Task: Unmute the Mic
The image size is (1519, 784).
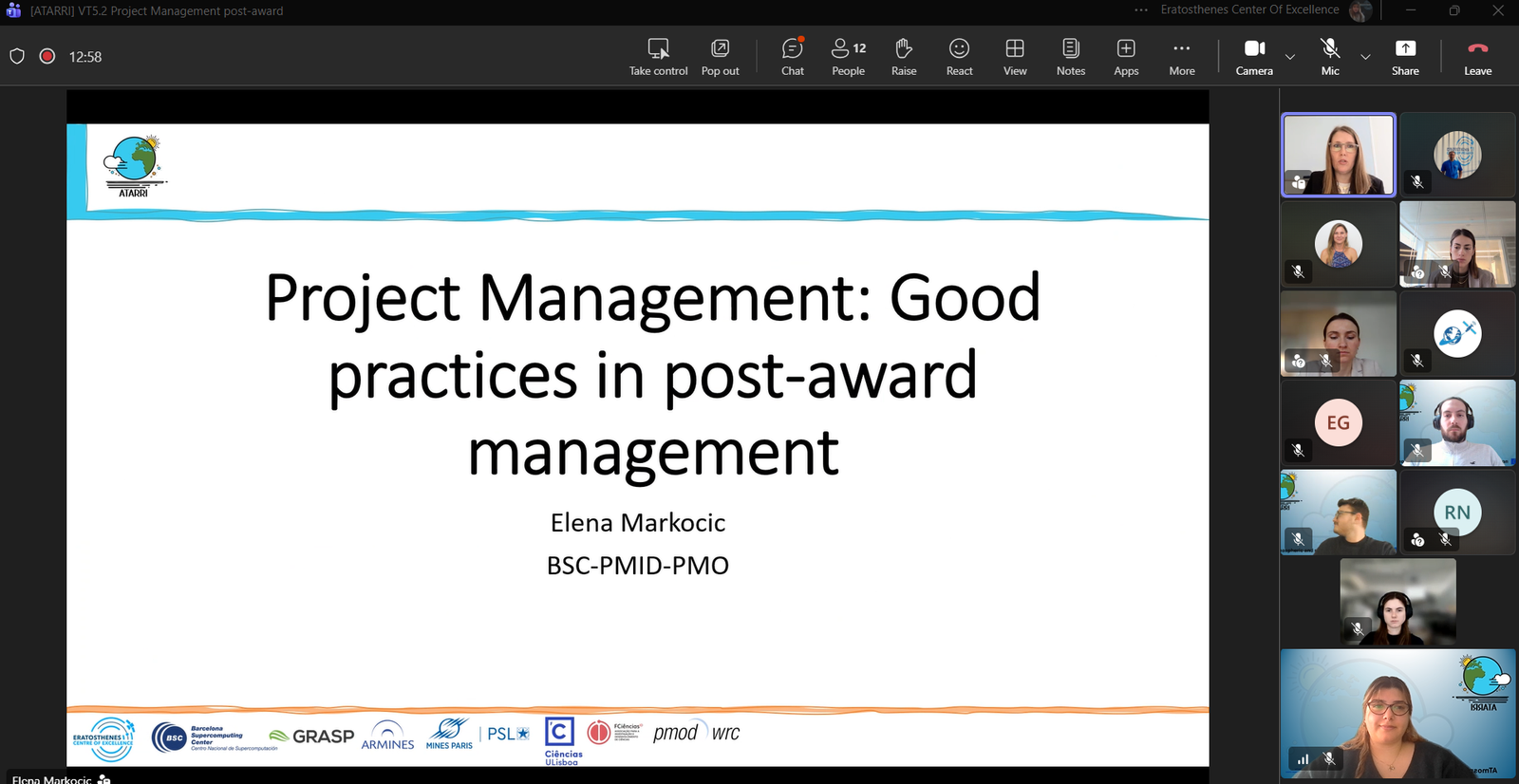Action: click(x=1330, y=57)
